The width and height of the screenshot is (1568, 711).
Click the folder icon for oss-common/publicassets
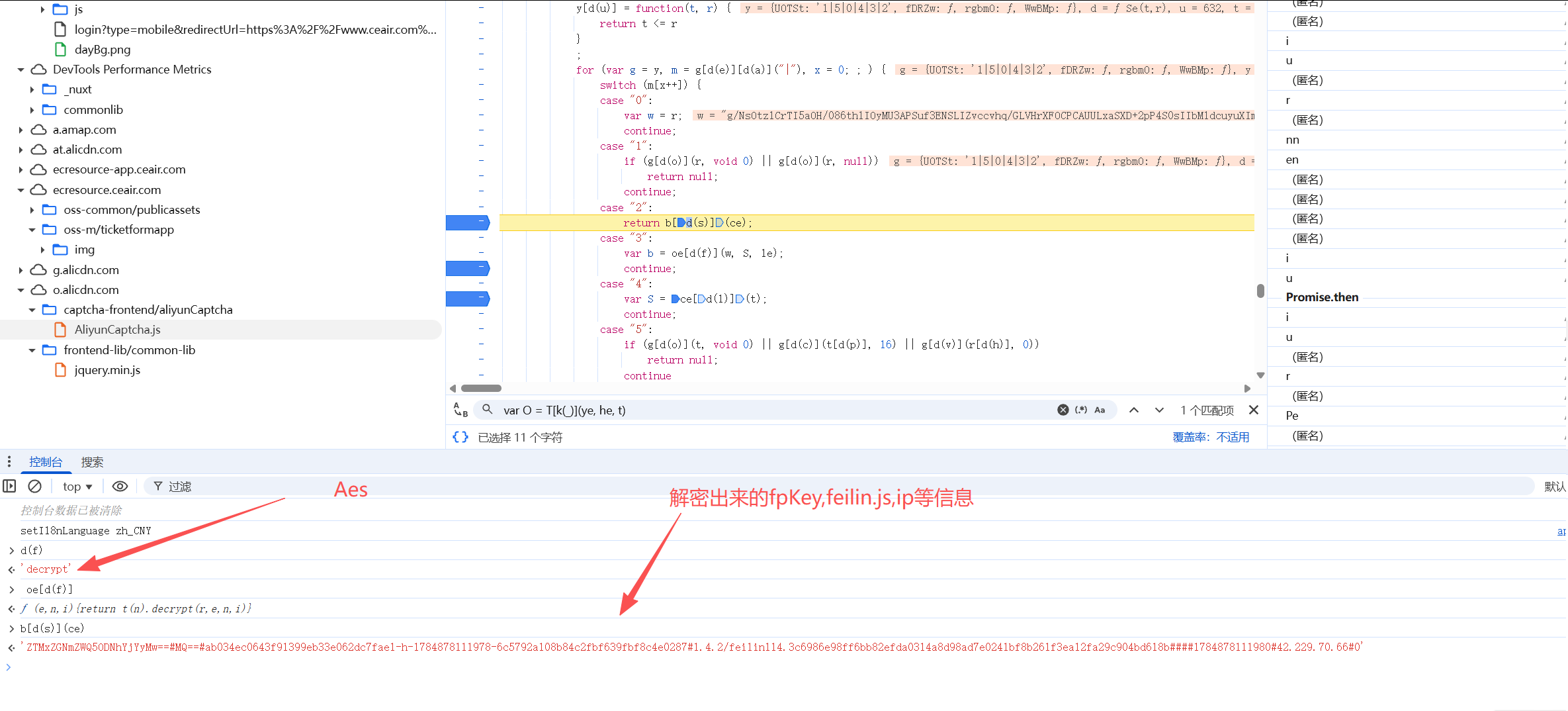point(50,210)
